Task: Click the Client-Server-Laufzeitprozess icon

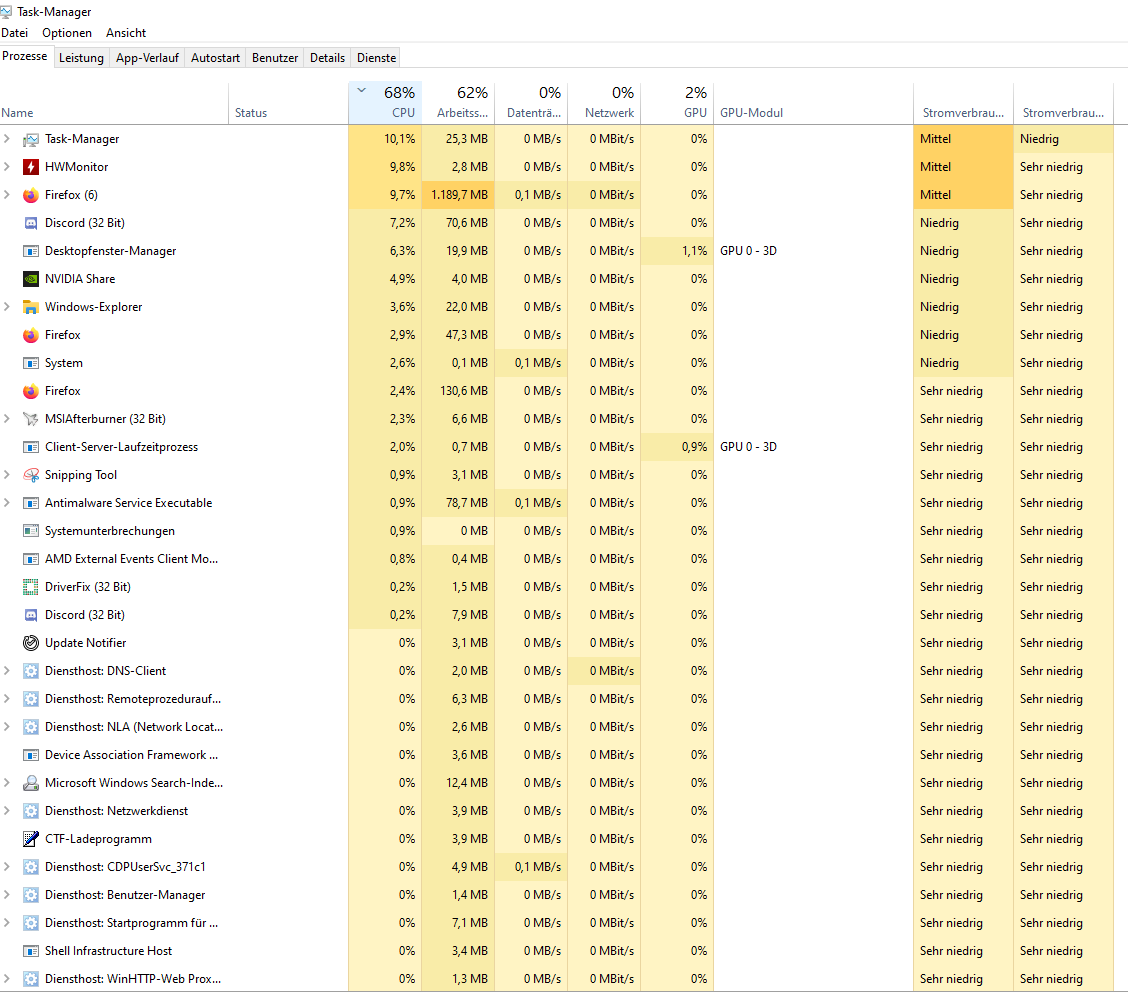Action: tap(30, 447)
